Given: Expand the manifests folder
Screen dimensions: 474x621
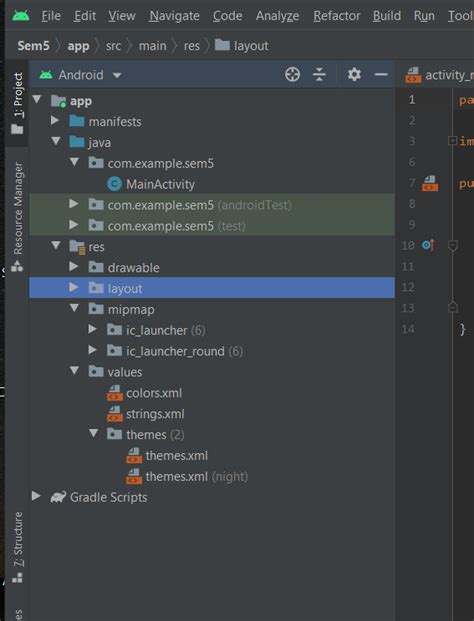Looking at the screenshot, I should pyautogui.click(x=55, y=120).
